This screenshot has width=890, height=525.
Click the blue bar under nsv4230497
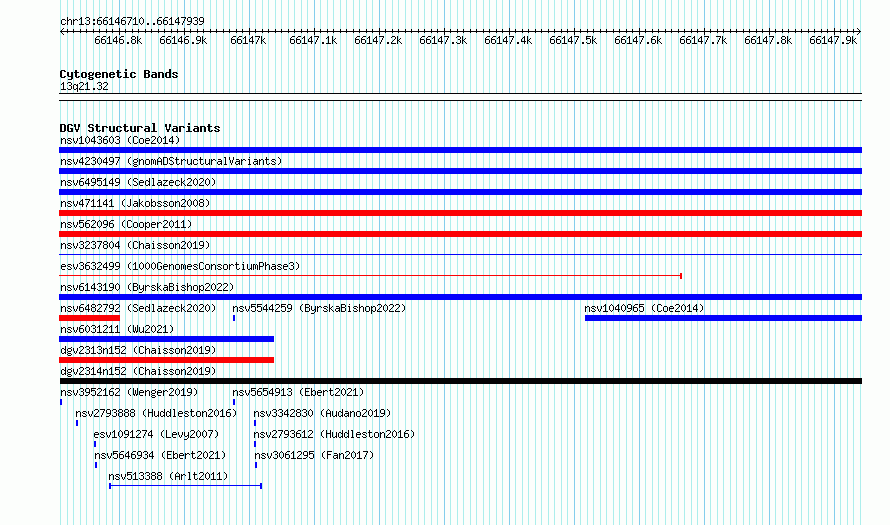(x=460, y=171)
